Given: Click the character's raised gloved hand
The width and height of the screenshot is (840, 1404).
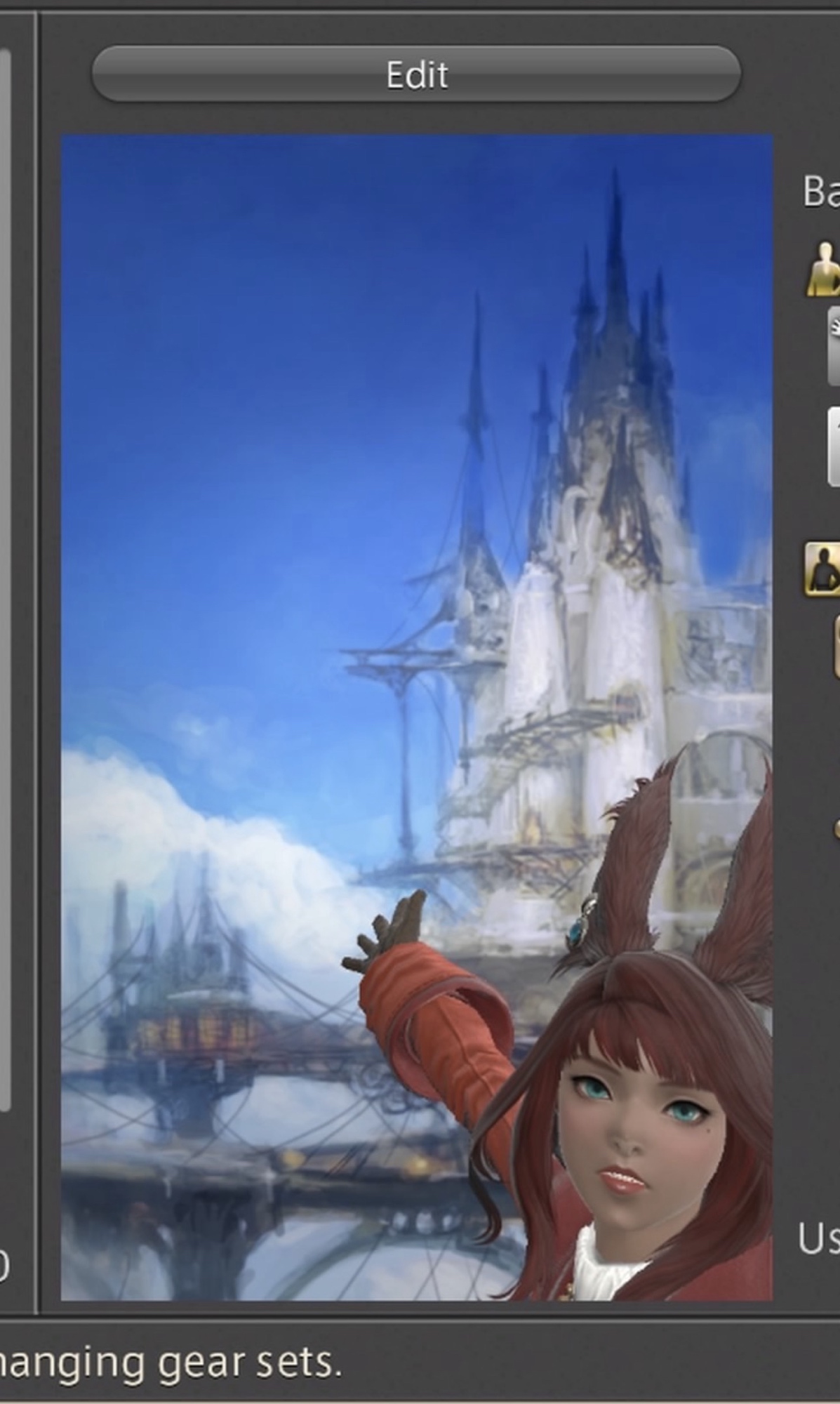Looking at the screenshot, I should [x=393, y=930].
